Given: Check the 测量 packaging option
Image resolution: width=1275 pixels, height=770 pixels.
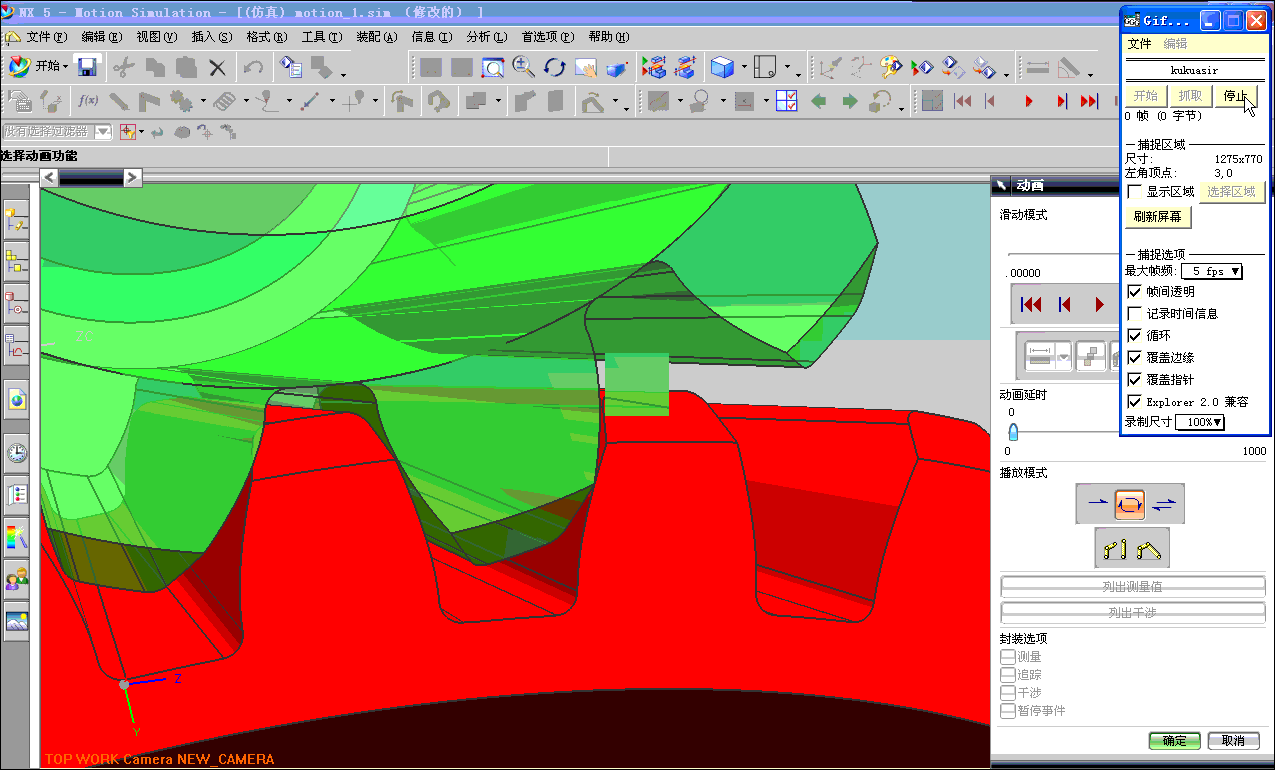Looking at the screenshot, I should [1008, 657].
